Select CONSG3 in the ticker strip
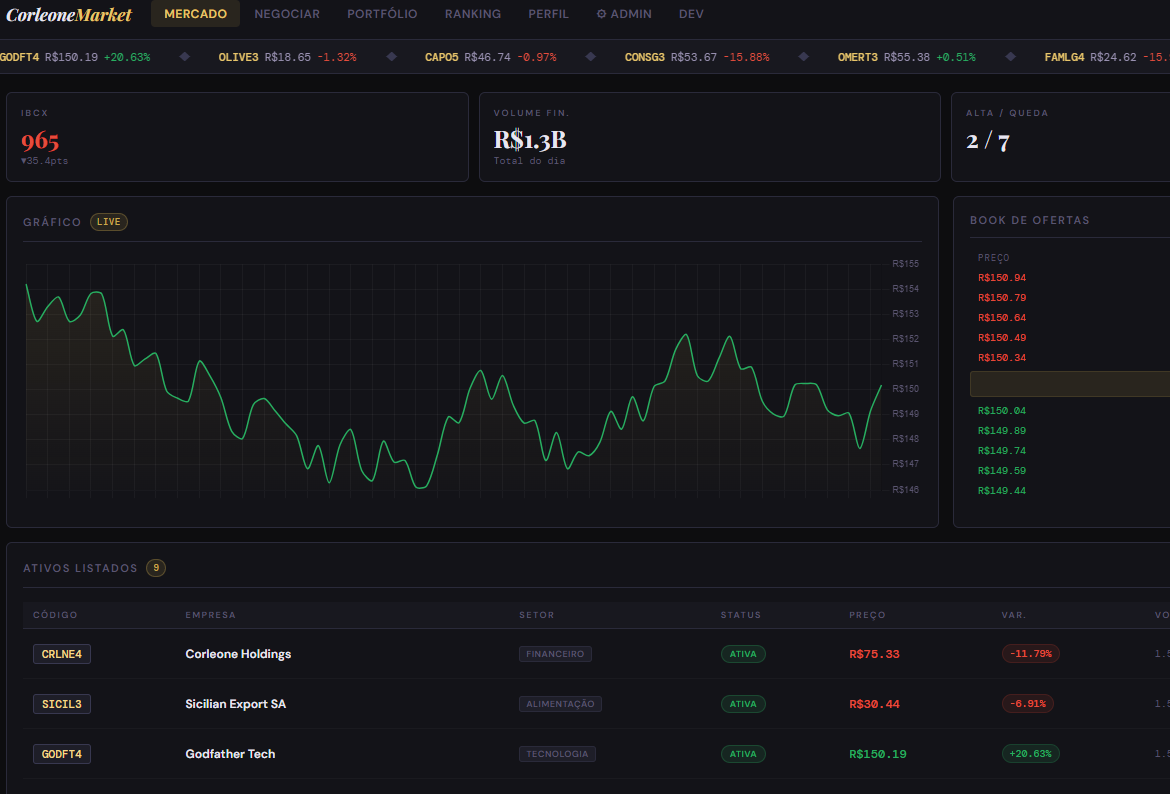Image resolution: width=1170 pixels, height=794 pixels. point(645,57)
